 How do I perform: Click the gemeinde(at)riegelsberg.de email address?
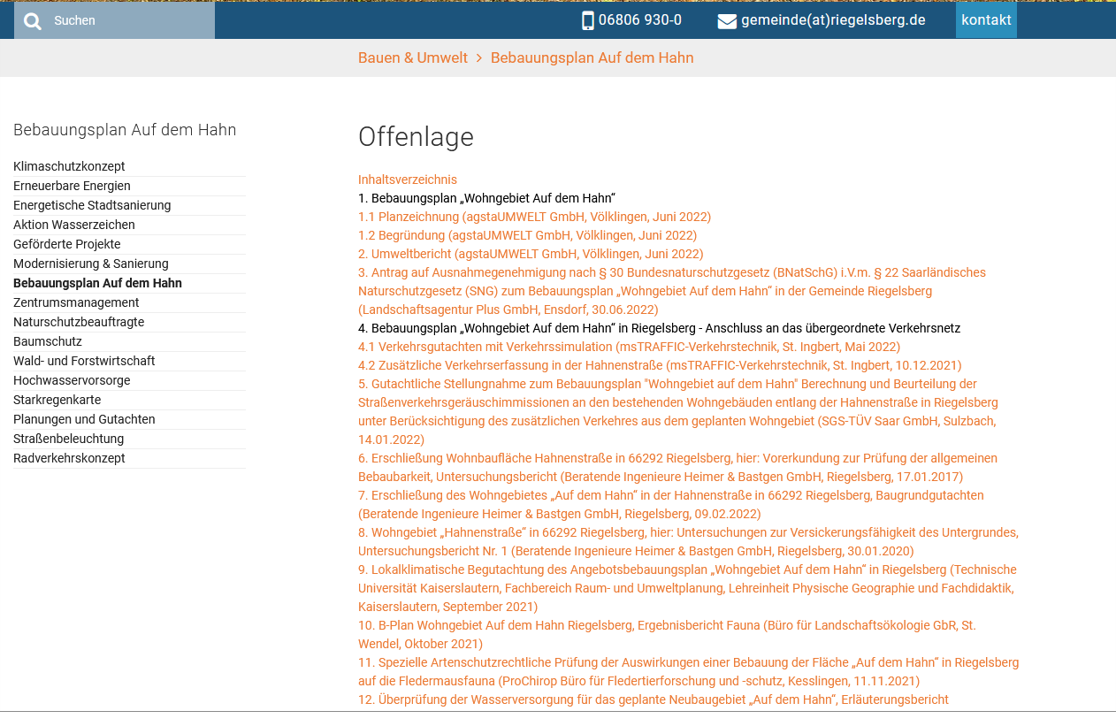833,20
